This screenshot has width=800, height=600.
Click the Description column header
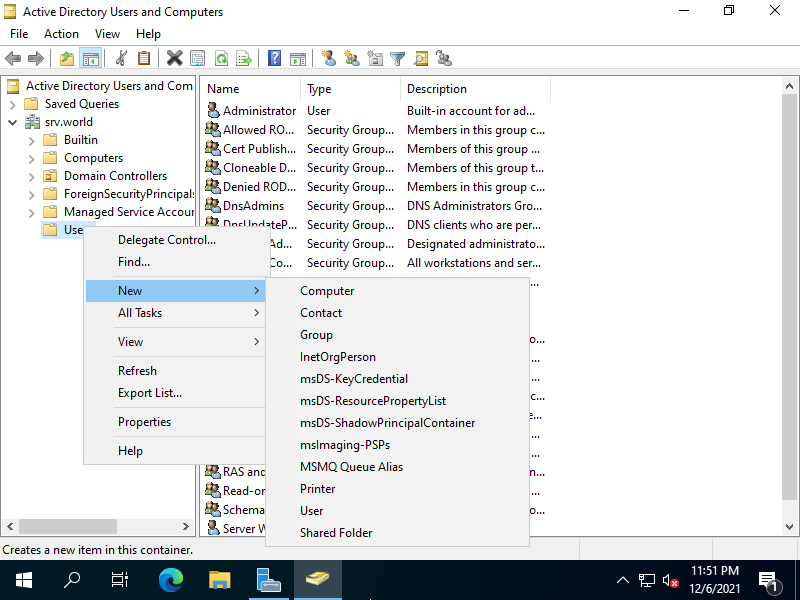[437, 89]
